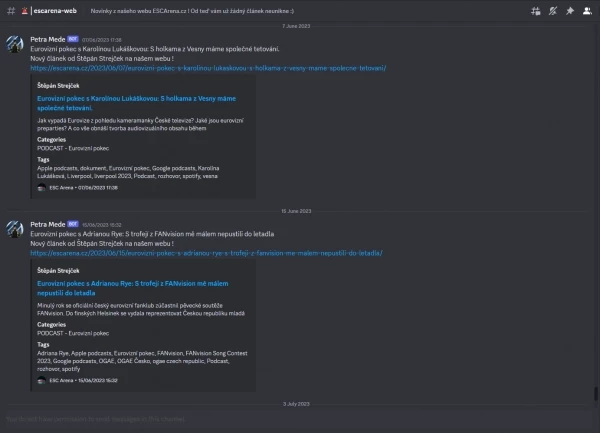Screen dimensions: 600x433
Task: Open the Threads icon in header
Action: click(536, 11)
